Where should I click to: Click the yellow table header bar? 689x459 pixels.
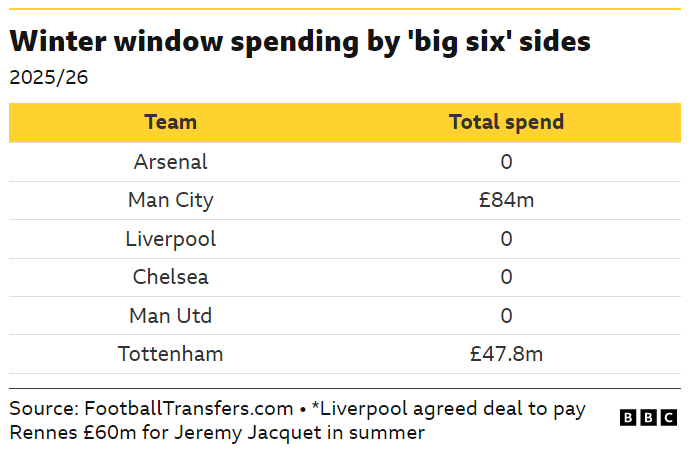pyautogui.click(x=340, y=122)
